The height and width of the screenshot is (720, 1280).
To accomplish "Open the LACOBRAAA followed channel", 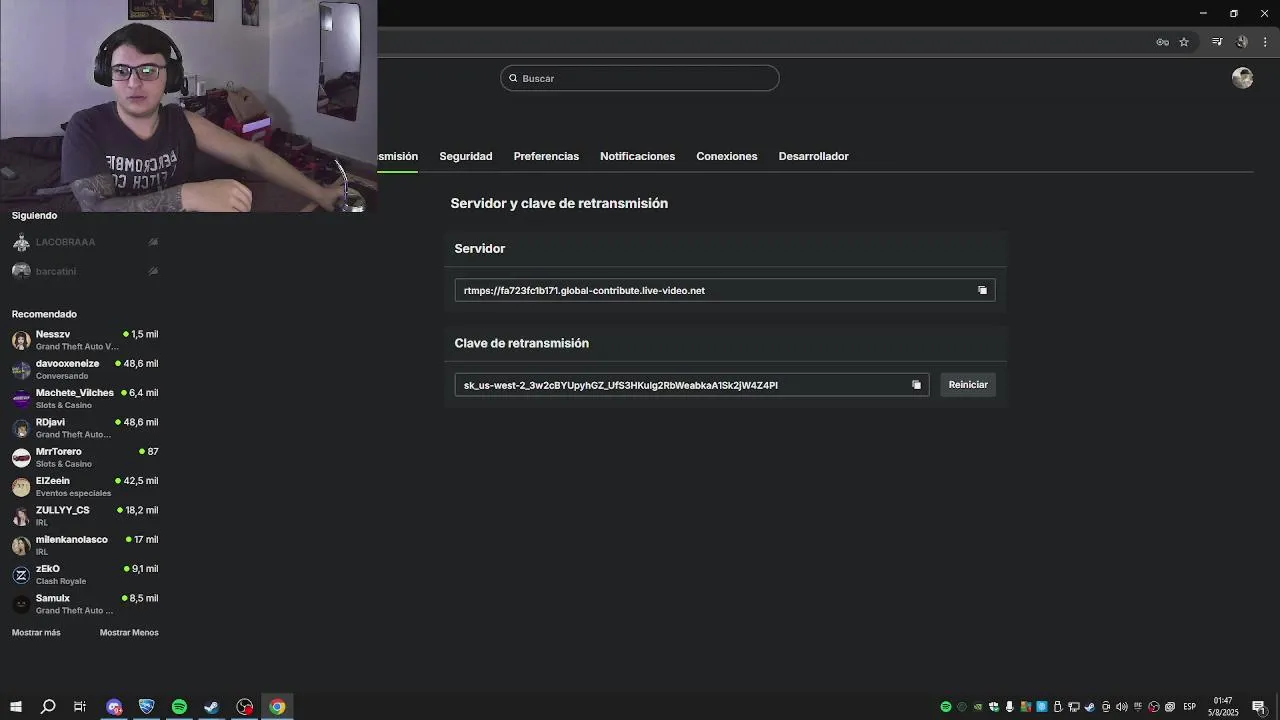I will point(85,242).
